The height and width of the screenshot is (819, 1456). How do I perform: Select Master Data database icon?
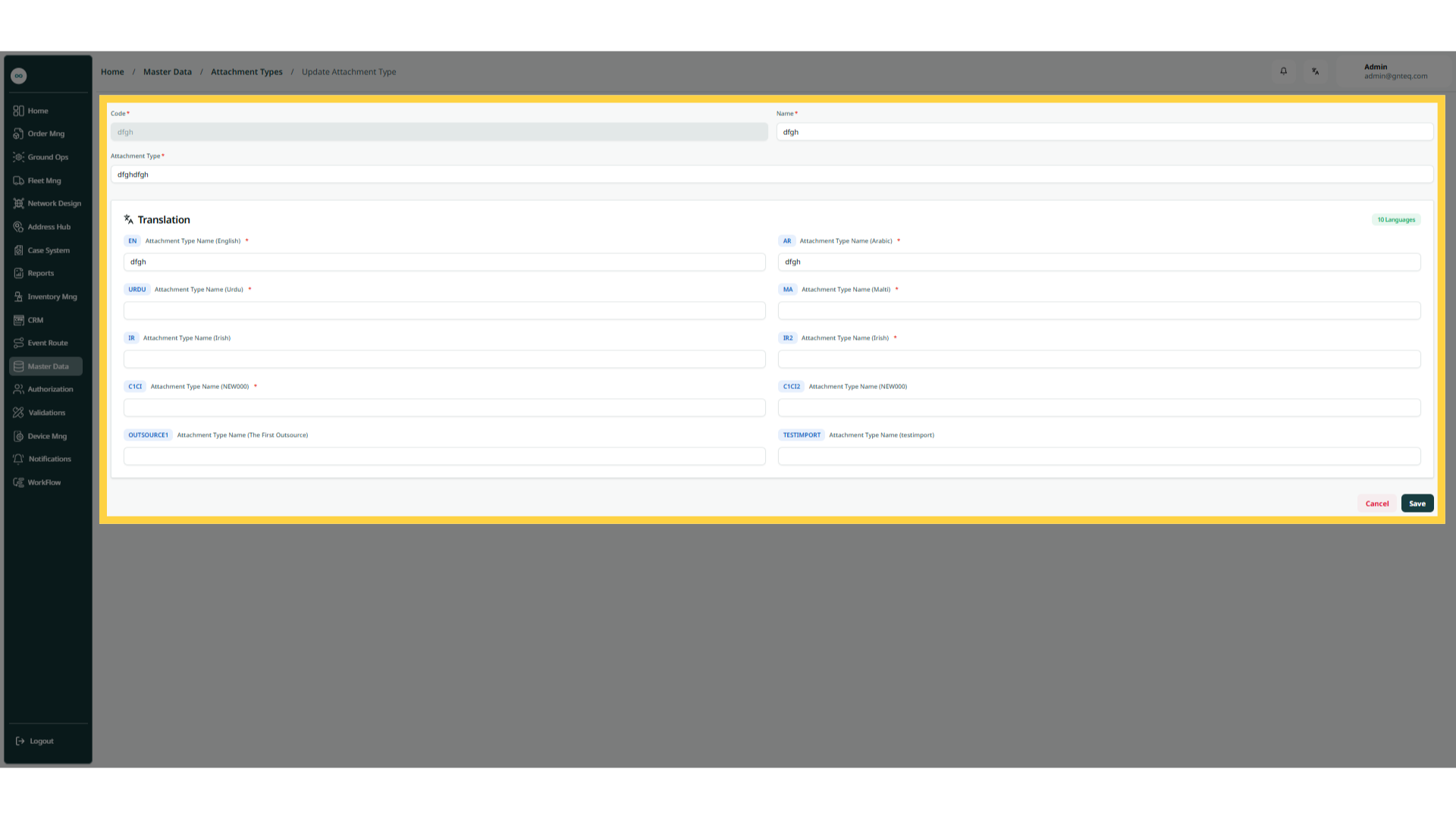18,366
